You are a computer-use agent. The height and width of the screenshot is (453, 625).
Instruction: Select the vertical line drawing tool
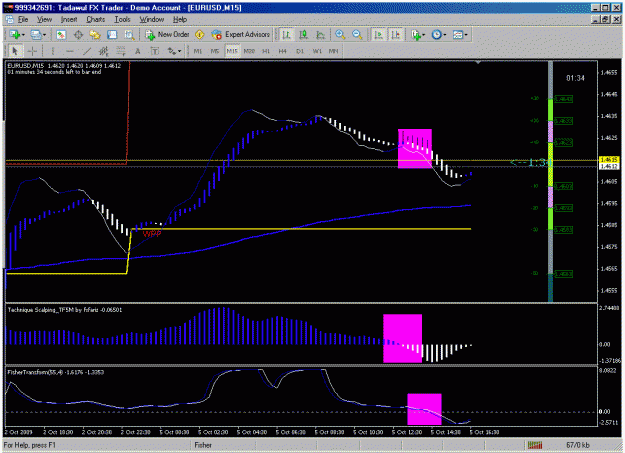(53, 51)
